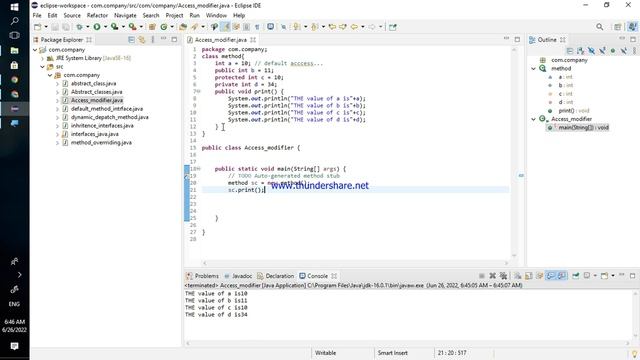Open Package Explorer View Menu dots

click(153, 40)
